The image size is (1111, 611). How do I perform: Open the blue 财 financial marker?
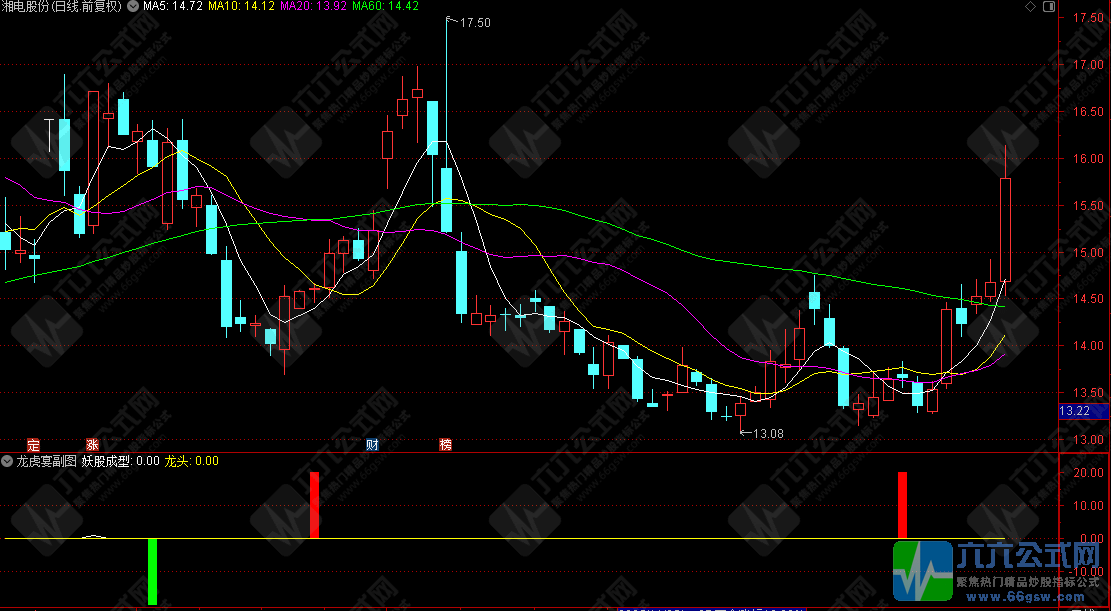point(372,443)
